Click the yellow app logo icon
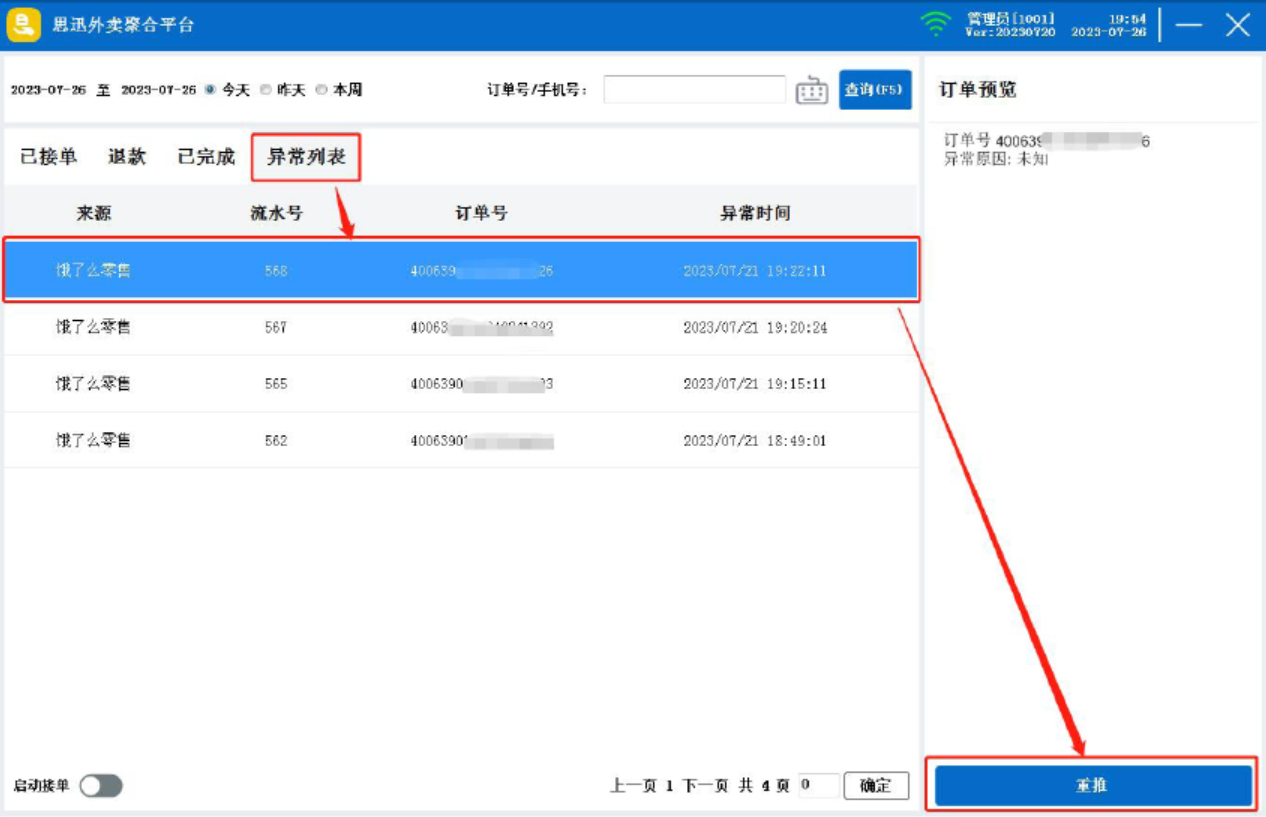Image resolution: width=1266 pixels, height=817 pixels. [x=24, y=25]
